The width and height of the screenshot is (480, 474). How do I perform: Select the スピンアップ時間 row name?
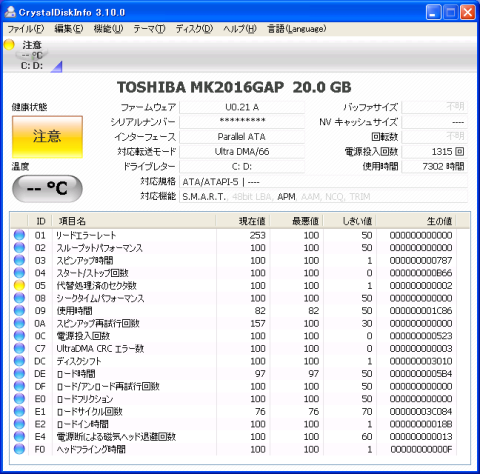click(x=85, y=261)
